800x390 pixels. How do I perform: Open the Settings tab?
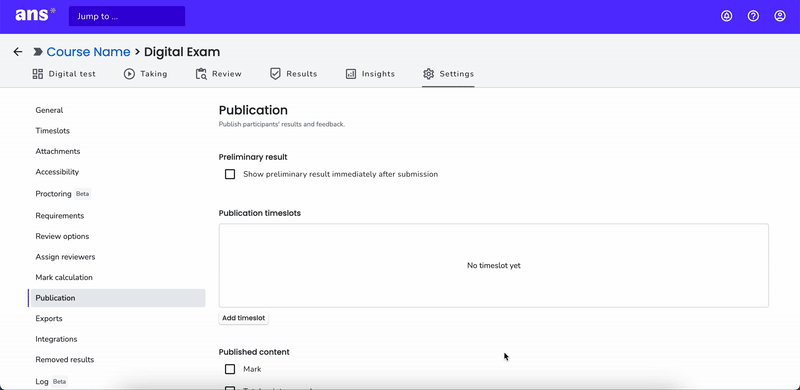coord(448,74)
